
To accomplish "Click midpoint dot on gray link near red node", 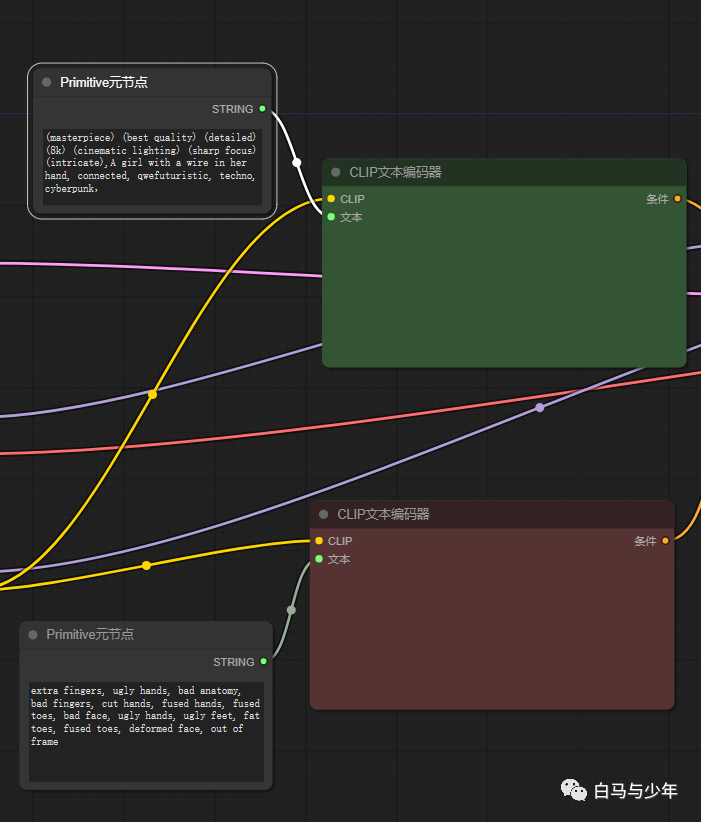I will (x=291, y=609).
